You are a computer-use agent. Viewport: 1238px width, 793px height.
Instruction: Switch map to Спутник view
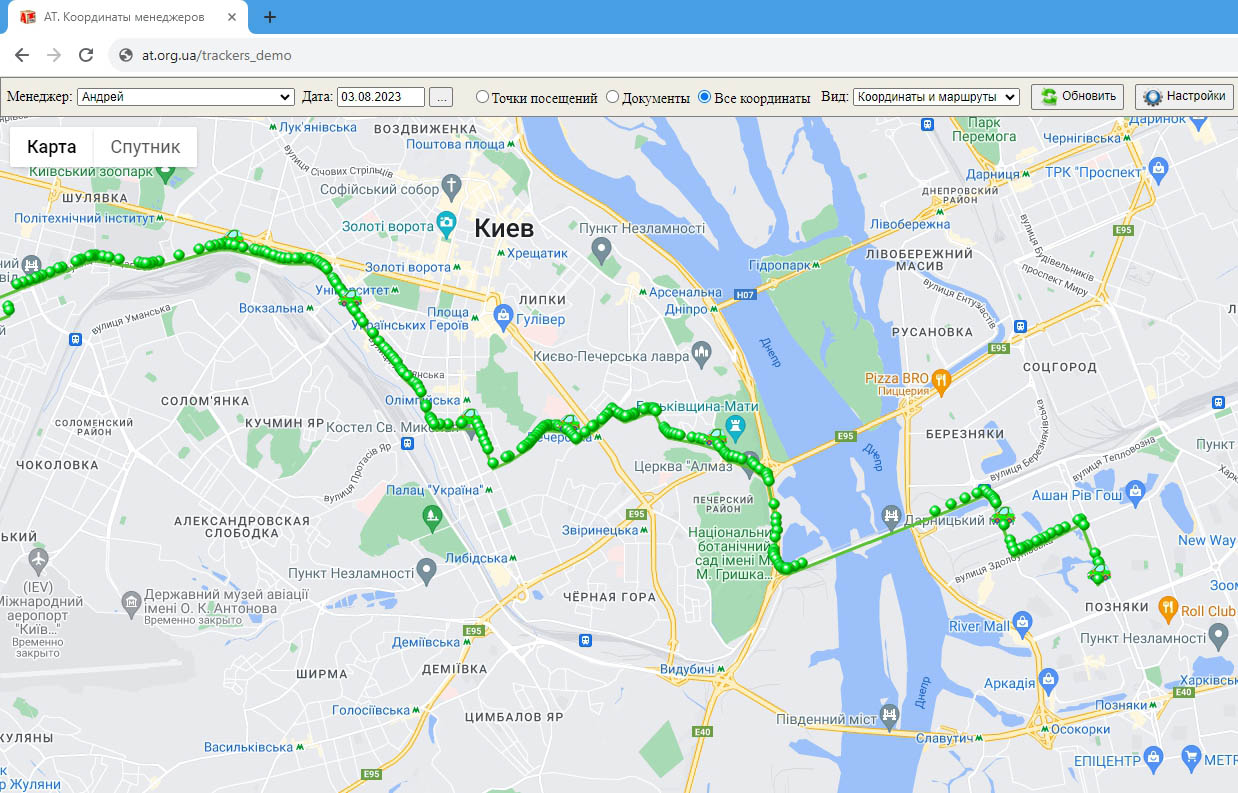pos(145,147)
